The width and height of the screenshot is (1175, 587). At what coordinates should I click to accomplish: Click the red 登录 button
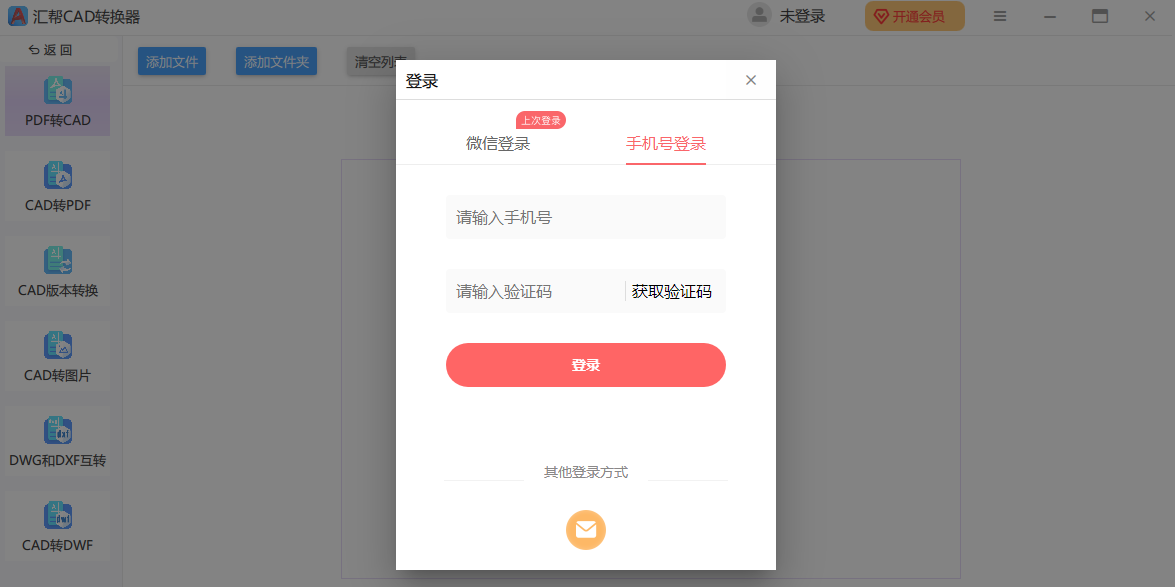click(x=586, y=365)
